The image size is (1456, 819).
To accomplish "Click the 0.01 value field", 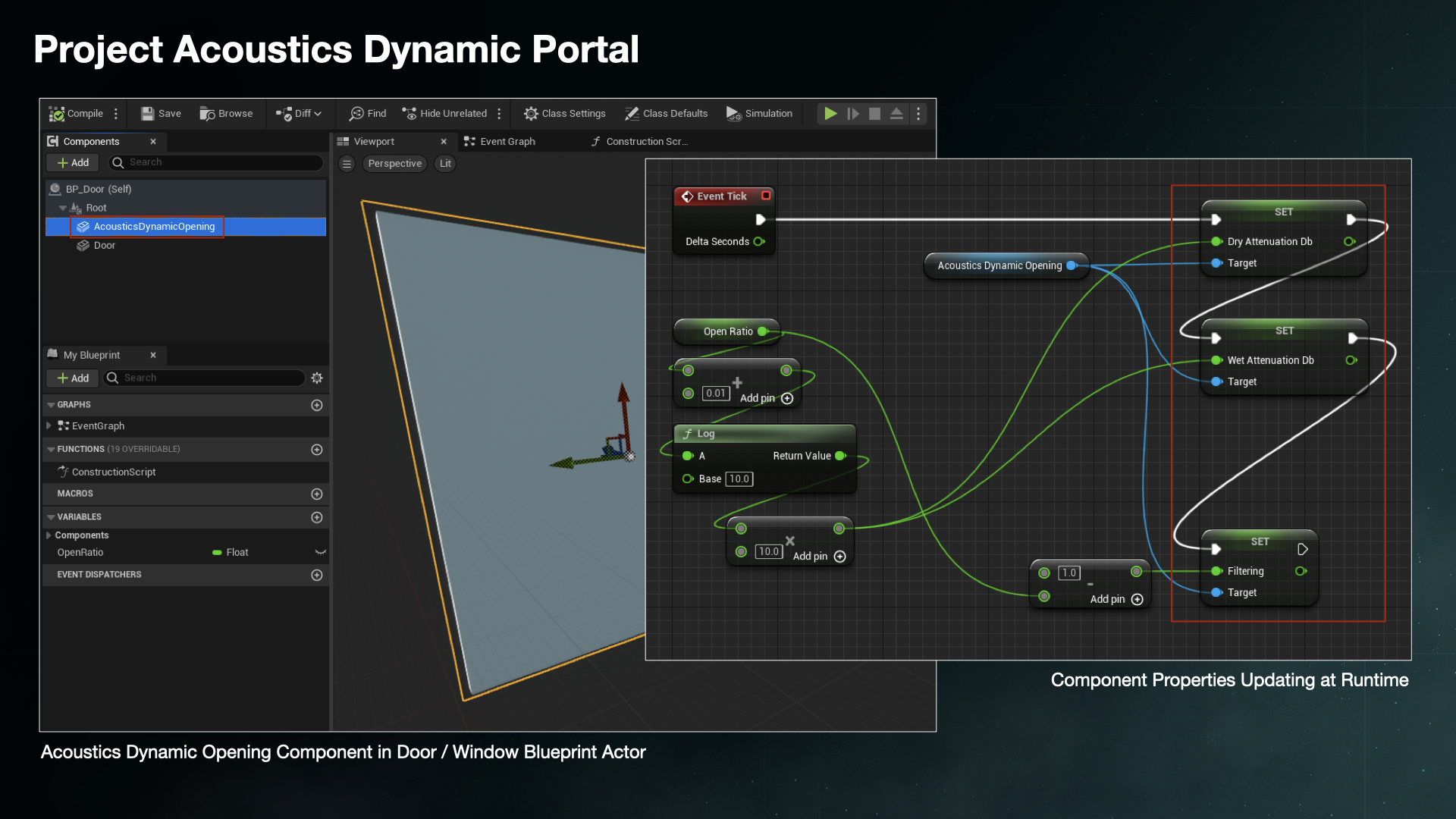I will tap(716, 393).
